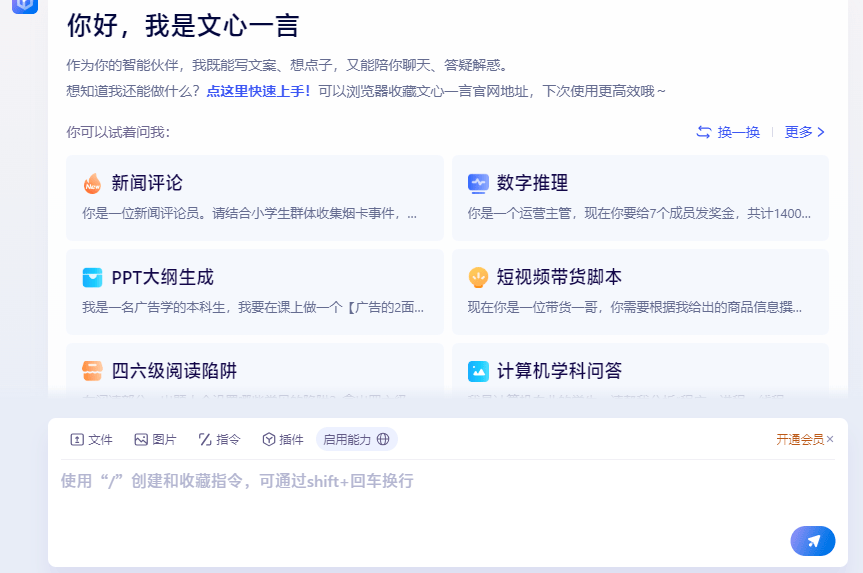Toggle the 启用能力 pill
This screenshot has height=573, width=863.
click(x=357, y=439)
